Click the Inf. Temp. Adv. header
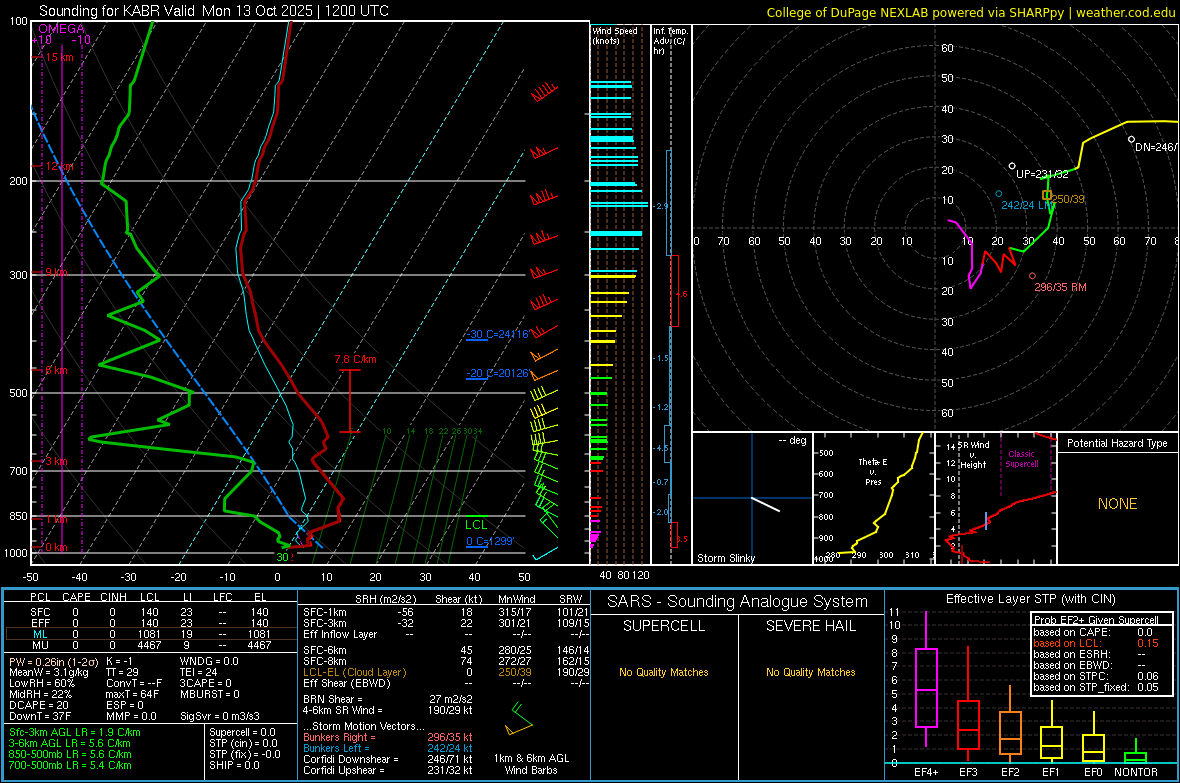1180x783 pixels. [x=671, y=41]
